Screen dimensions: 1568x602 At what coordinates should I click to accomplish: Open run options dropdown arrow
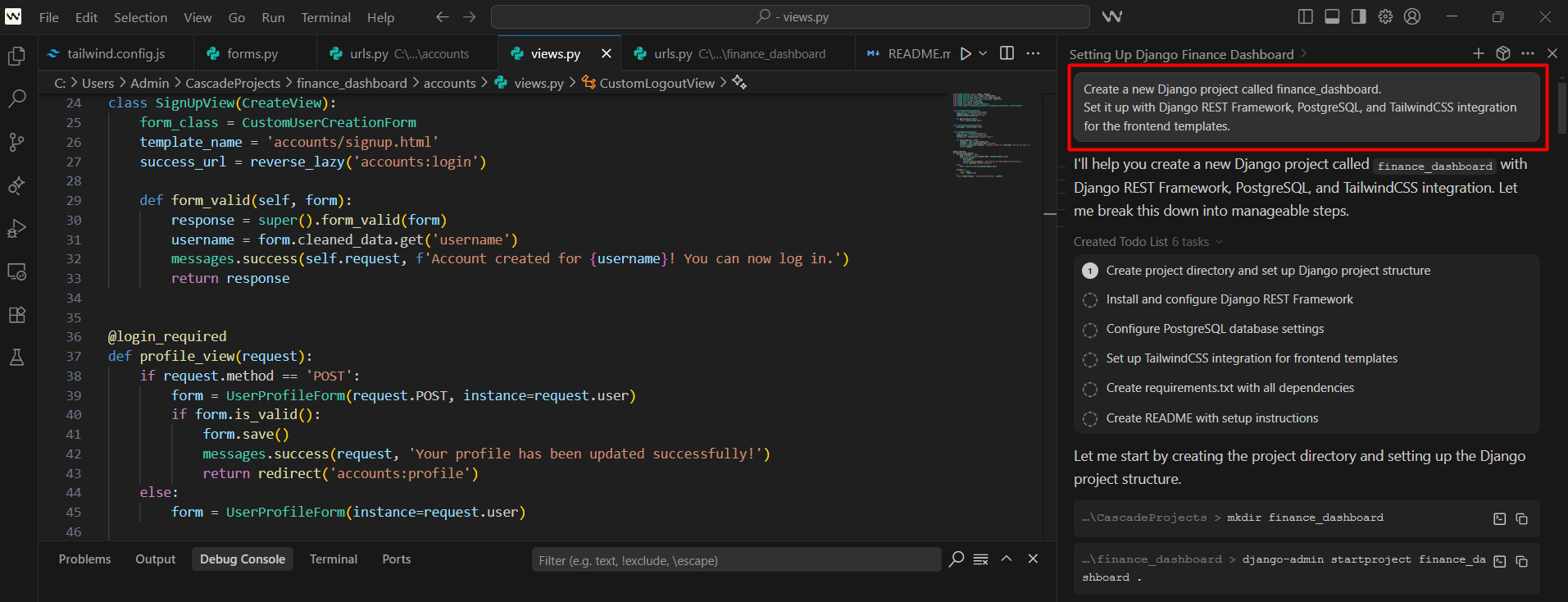pyautogui.click(x=983, y=53)
